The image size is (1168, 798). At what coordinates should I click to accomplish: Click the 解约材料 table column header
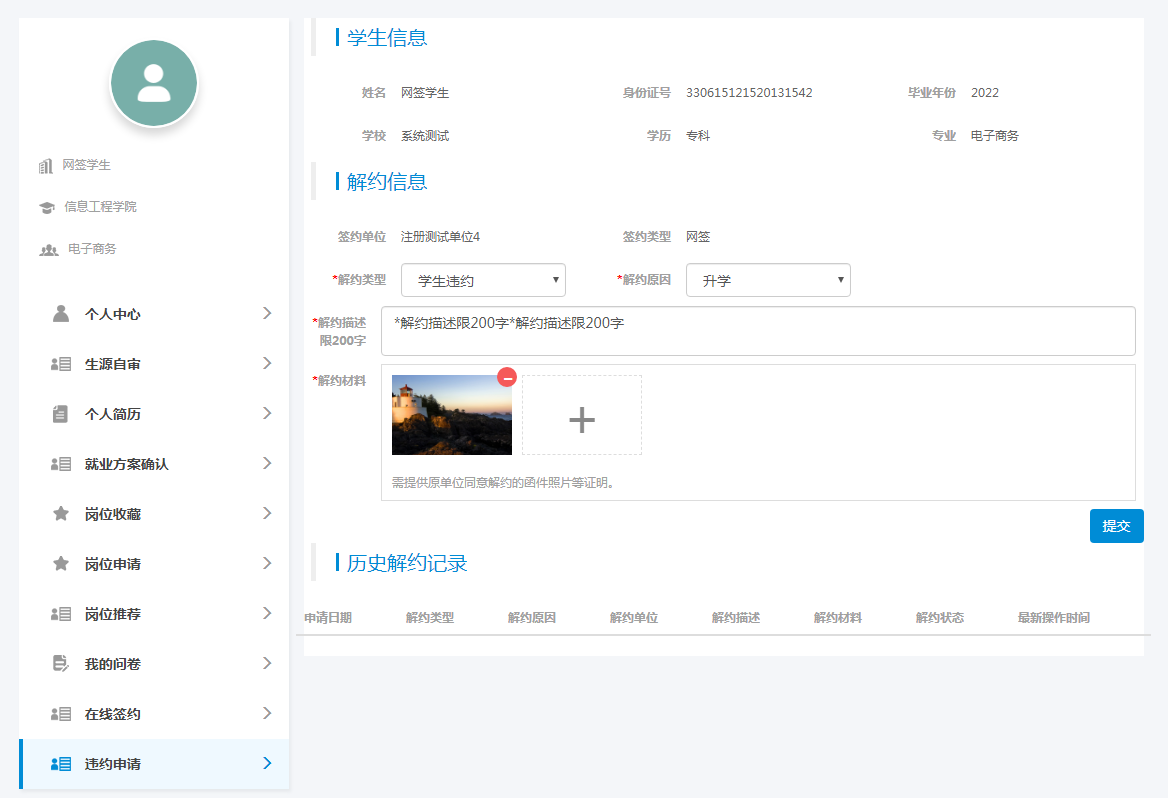[x=838, y=618]
